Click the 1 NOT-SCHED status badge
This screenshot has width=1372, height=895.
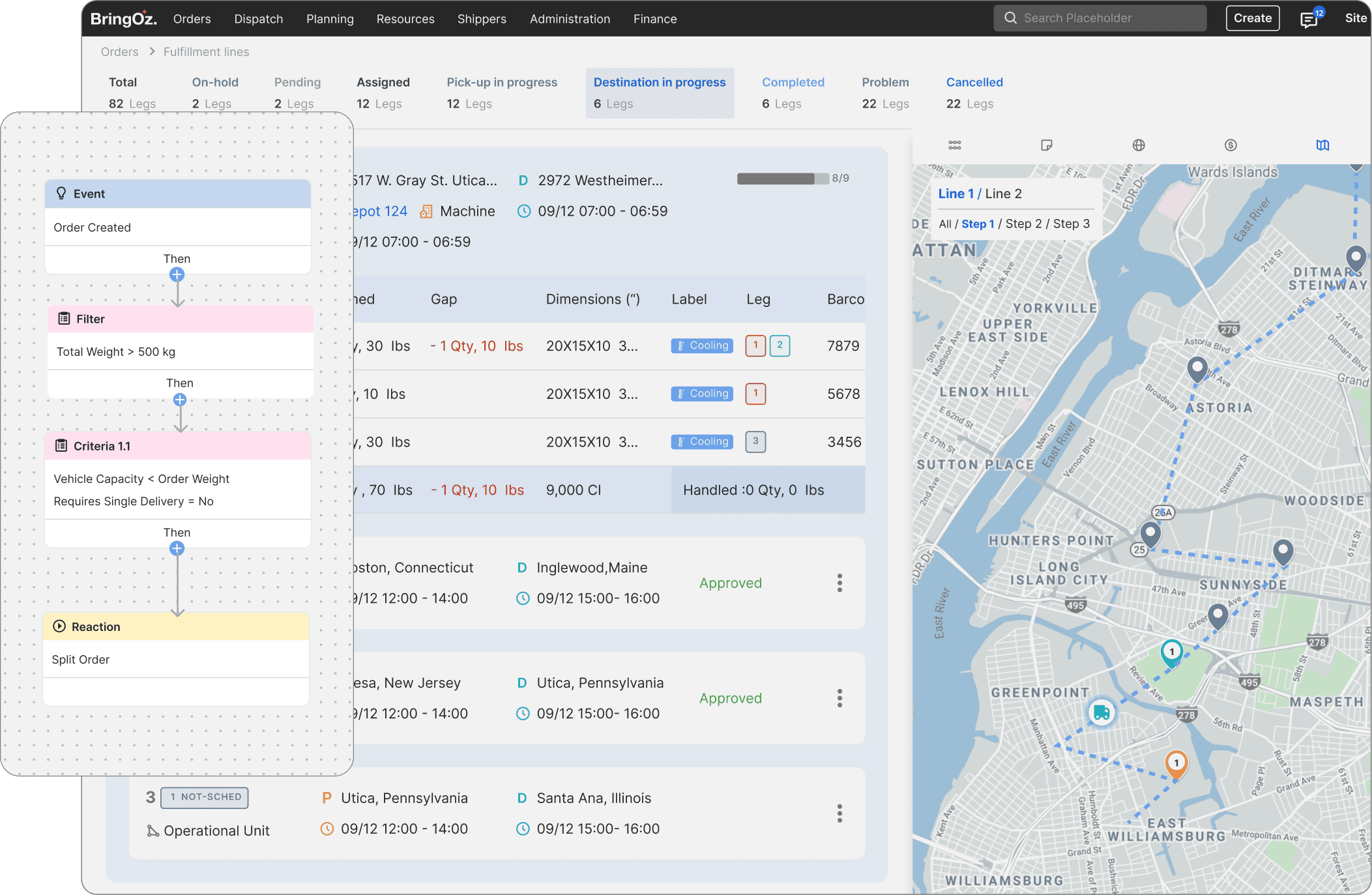(x=205, y=797)
